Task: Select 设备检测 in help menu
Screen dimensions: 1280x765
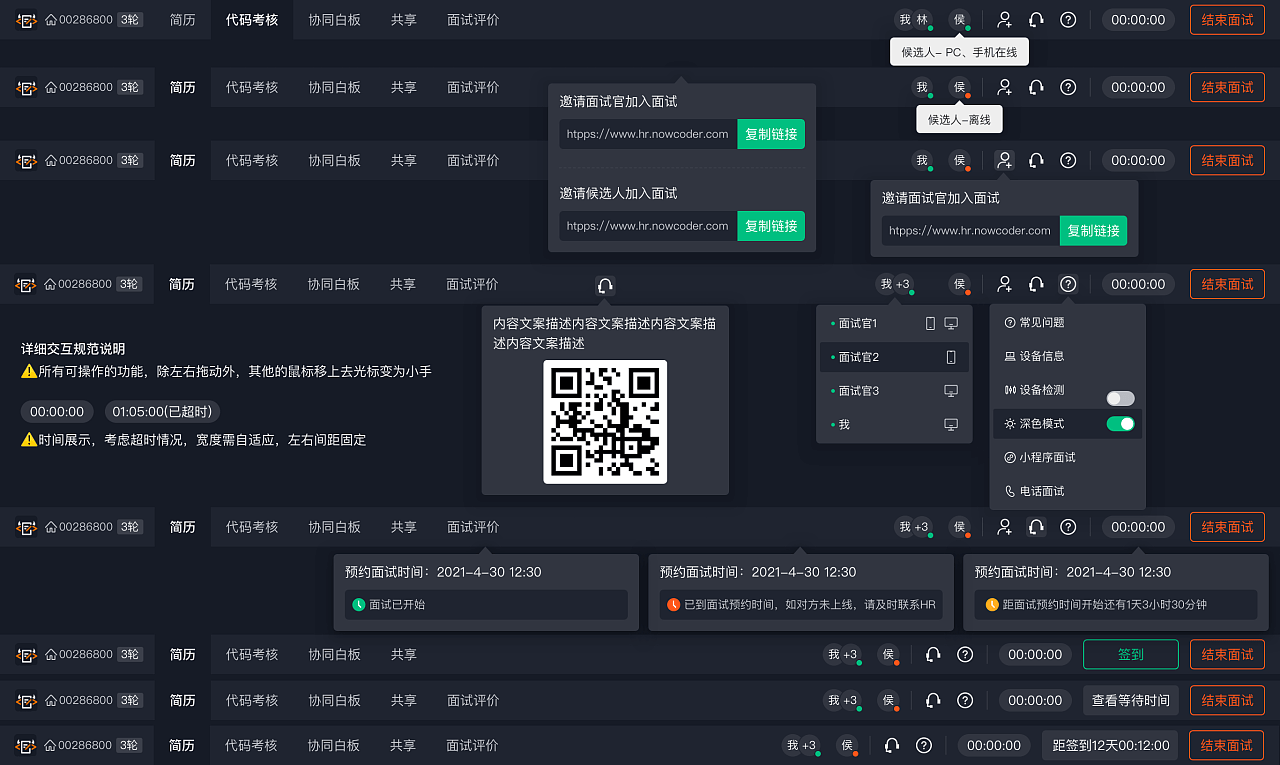Action: [x=1067, y=389]
